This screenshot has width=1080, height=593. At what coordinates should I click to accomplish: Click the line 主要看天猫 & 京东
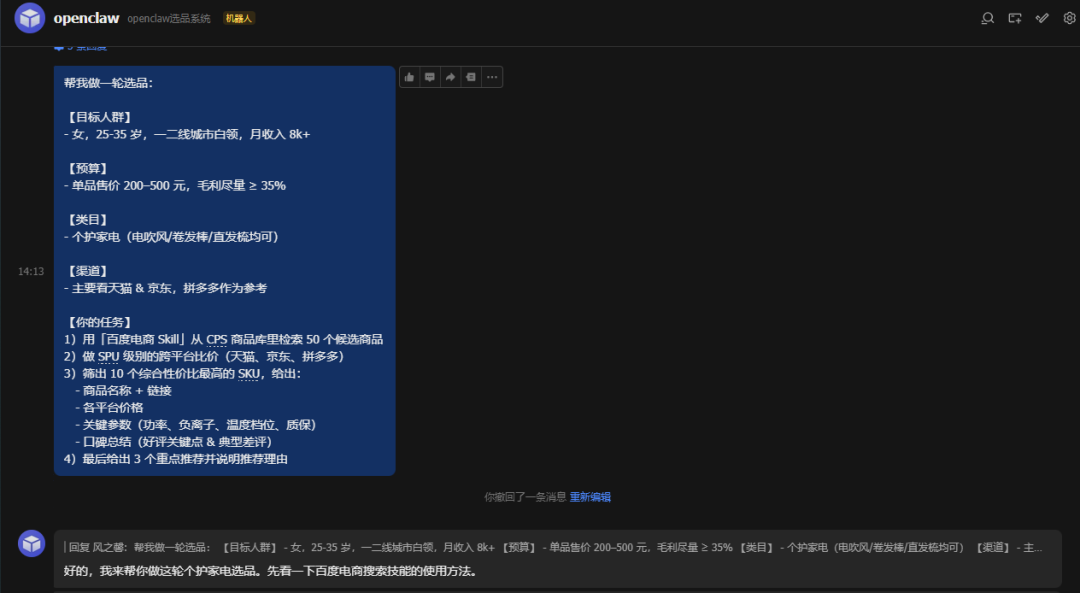[x=165, y=289]
